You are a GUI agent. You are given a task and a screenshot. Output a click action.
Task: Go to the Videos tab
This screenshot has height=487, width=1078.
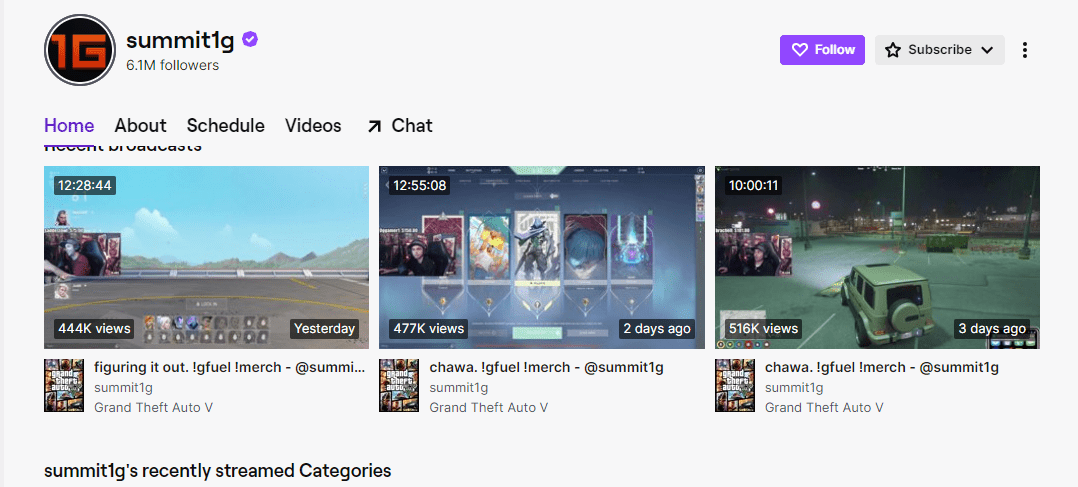(x=314, y=126)
